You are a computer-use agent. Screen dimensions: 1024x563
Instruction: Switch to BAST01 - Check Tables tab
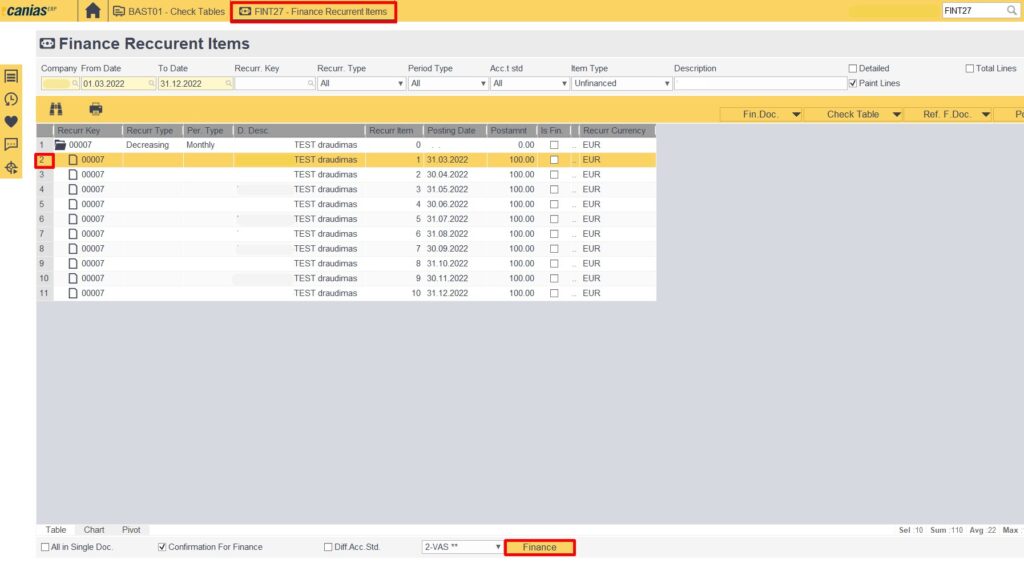(168, 12)
